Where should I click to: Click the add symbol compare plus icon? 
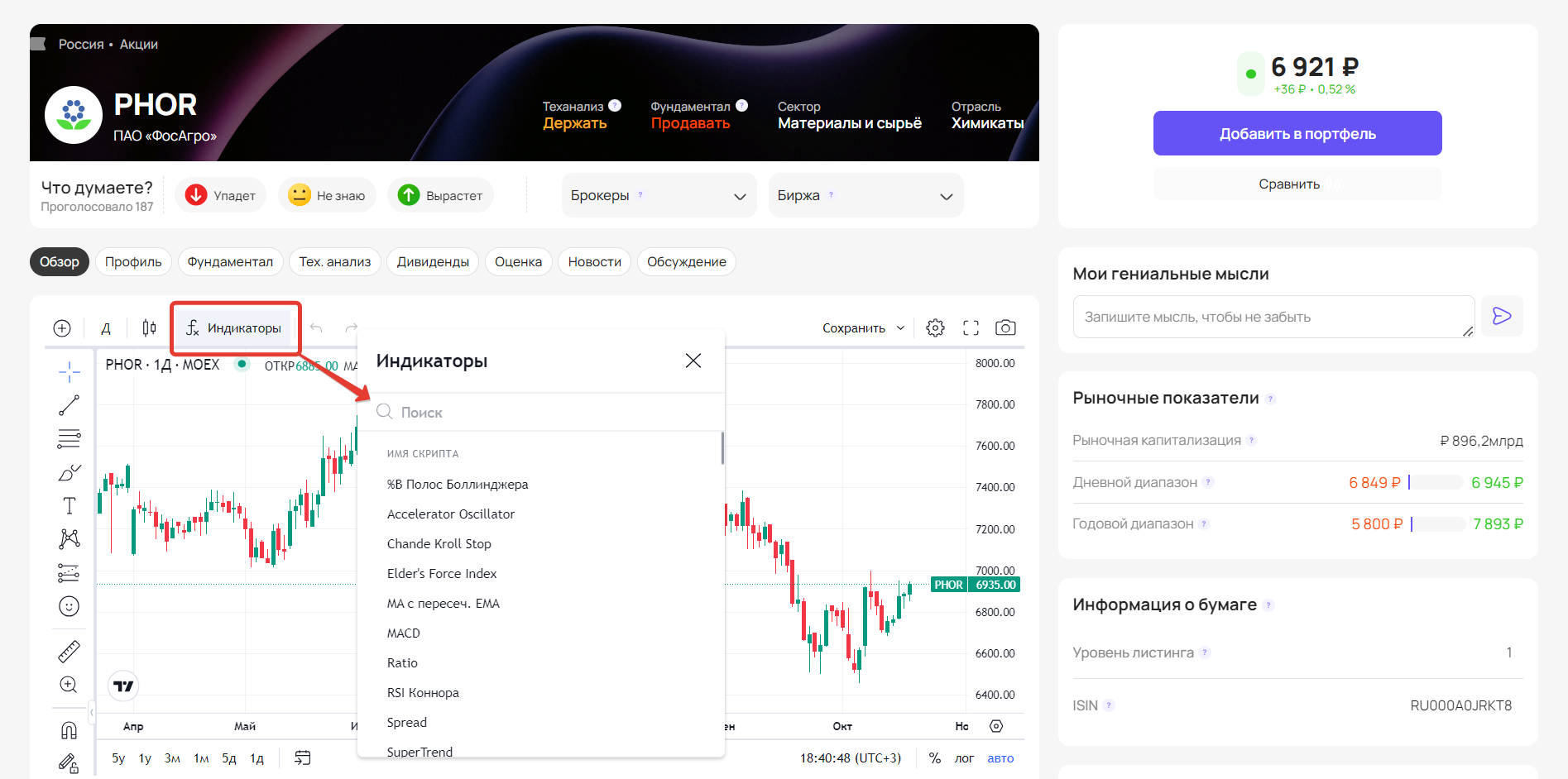[x=62, y=328]
